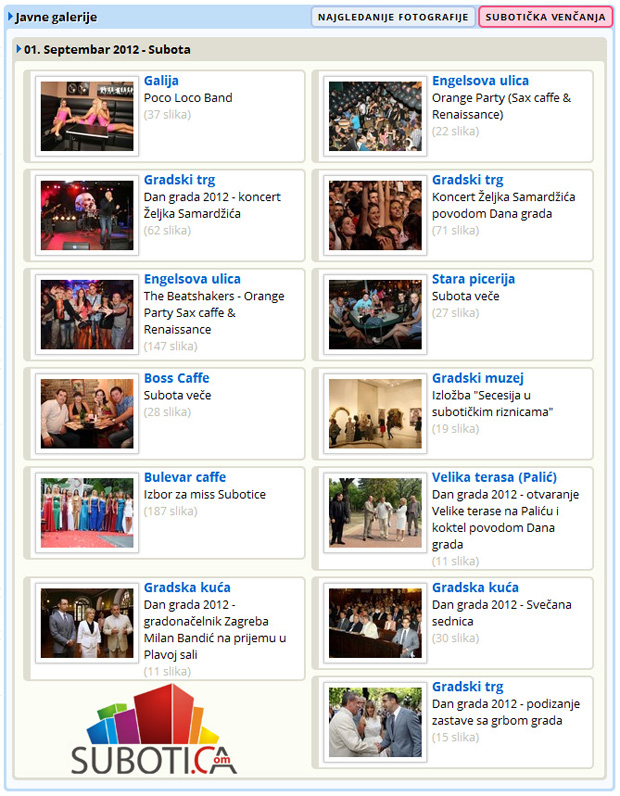Click the arrow beside Javne galerije
This screenshot has width=620, height=796.
(x=10, y=17)
